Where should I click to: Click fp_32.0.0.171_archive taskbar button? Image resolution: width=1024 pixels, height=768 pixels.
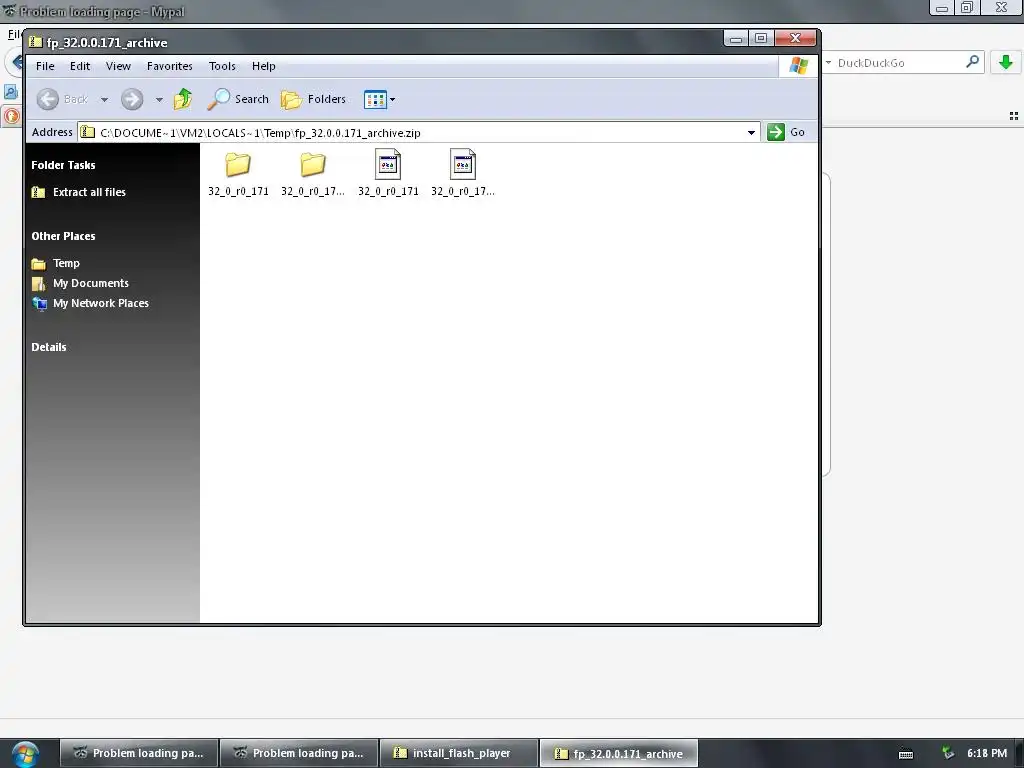(x=619, y=753)
